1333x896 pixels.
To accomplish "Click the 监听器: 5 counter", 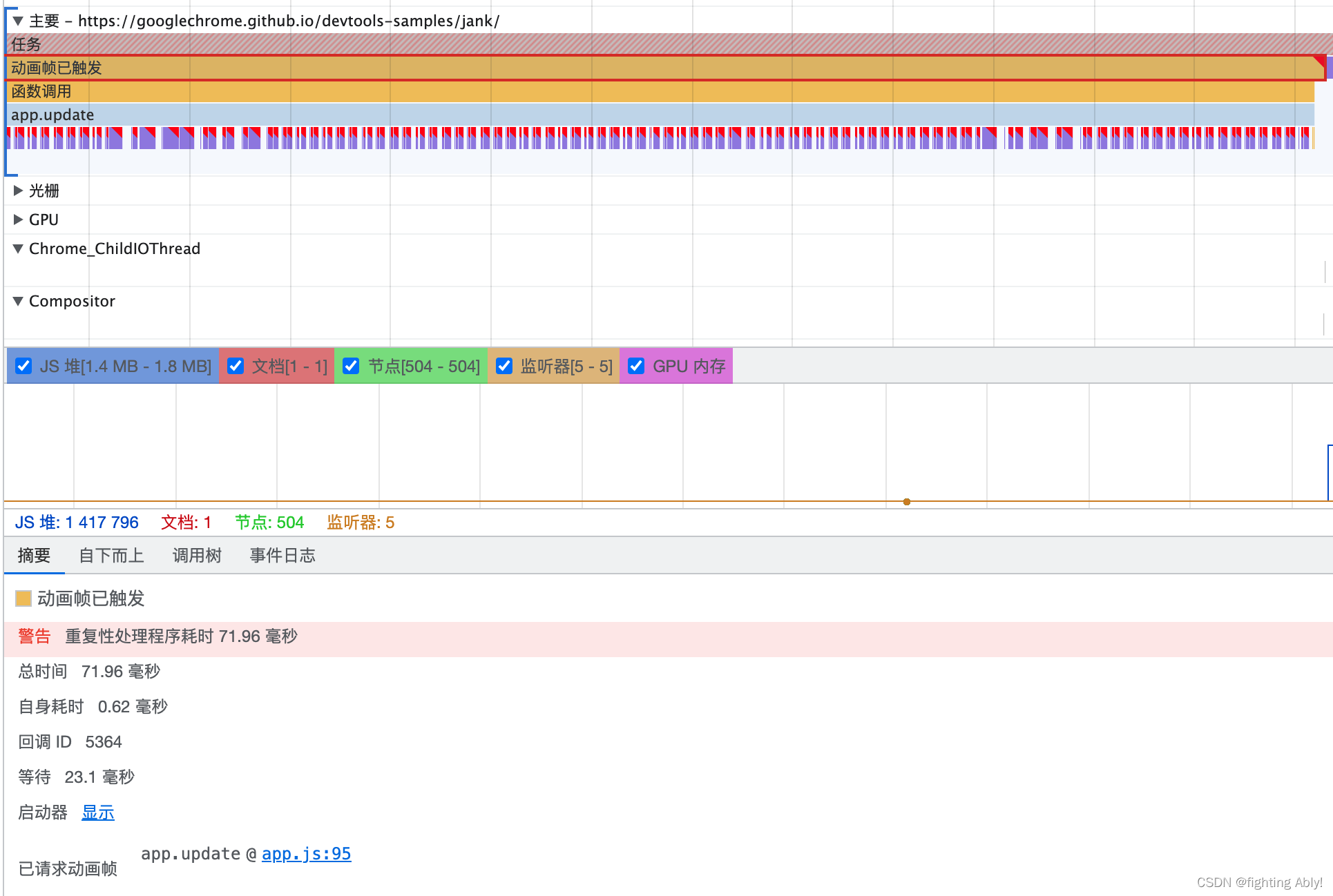I will click(361, 523).
